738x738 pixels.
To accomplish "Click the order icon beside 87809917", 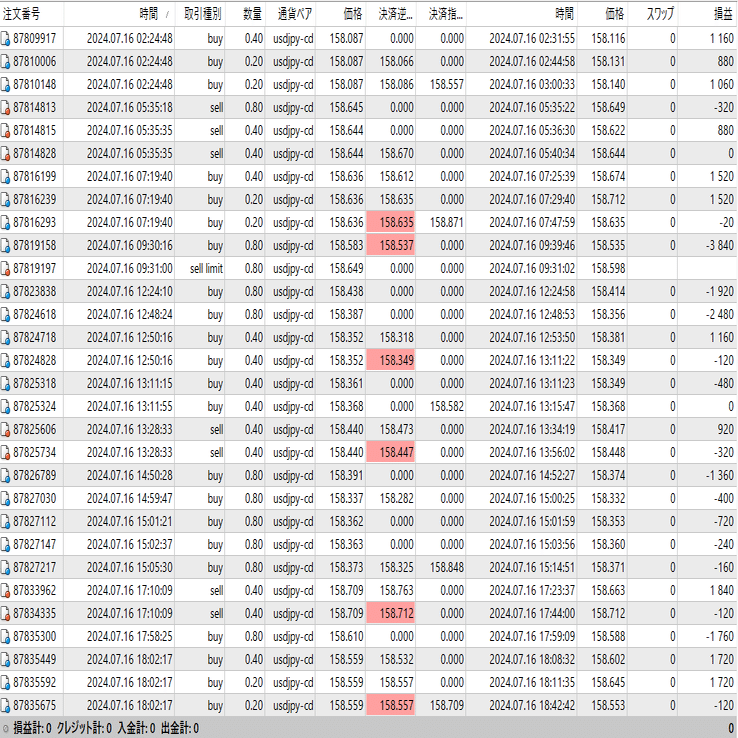I will click(x=5, y=39).
